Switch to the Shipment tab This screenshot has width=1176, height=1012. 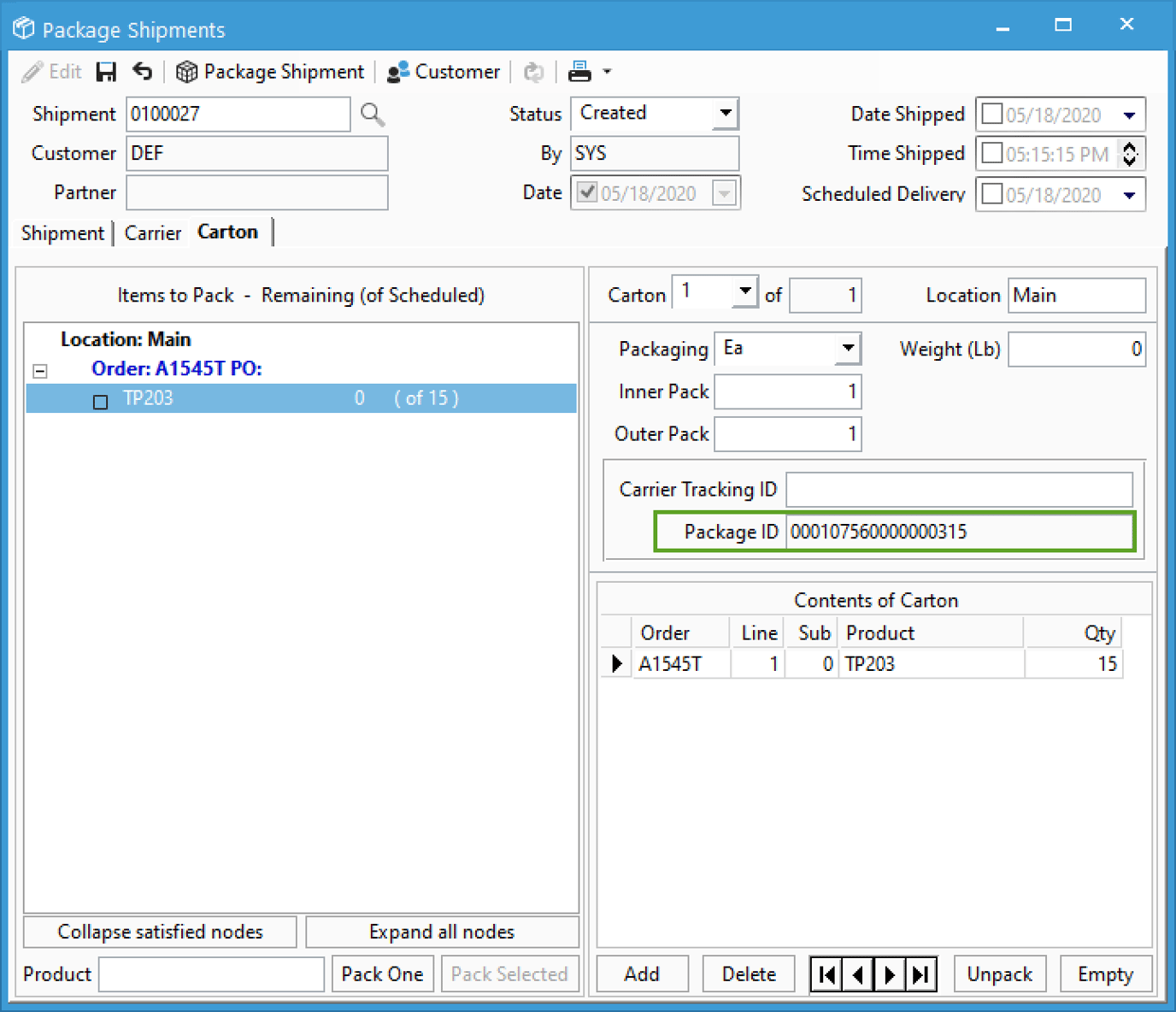coord(62,232)
